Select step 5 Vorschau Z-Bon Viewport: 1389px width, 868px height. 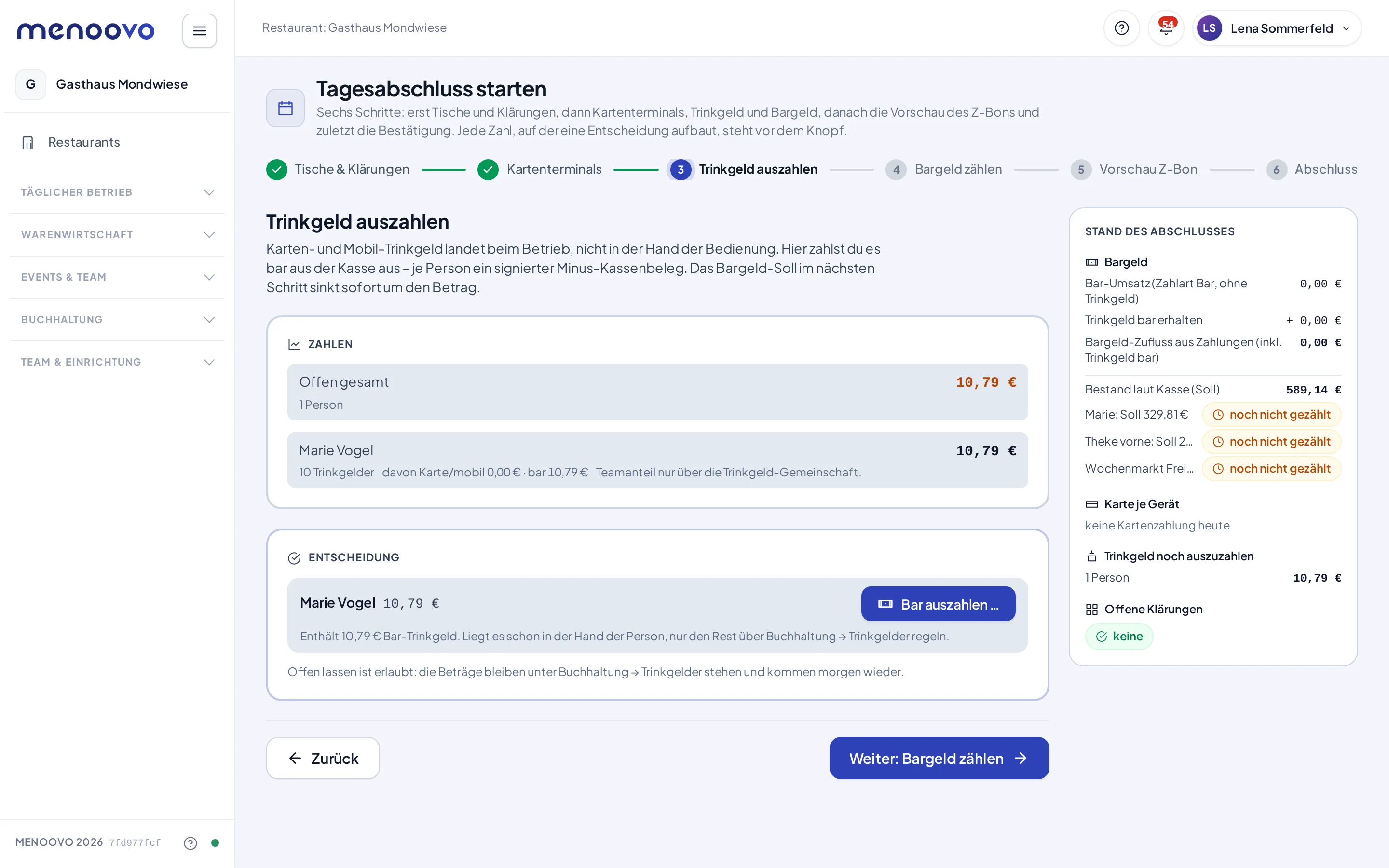click(1133, 169)
